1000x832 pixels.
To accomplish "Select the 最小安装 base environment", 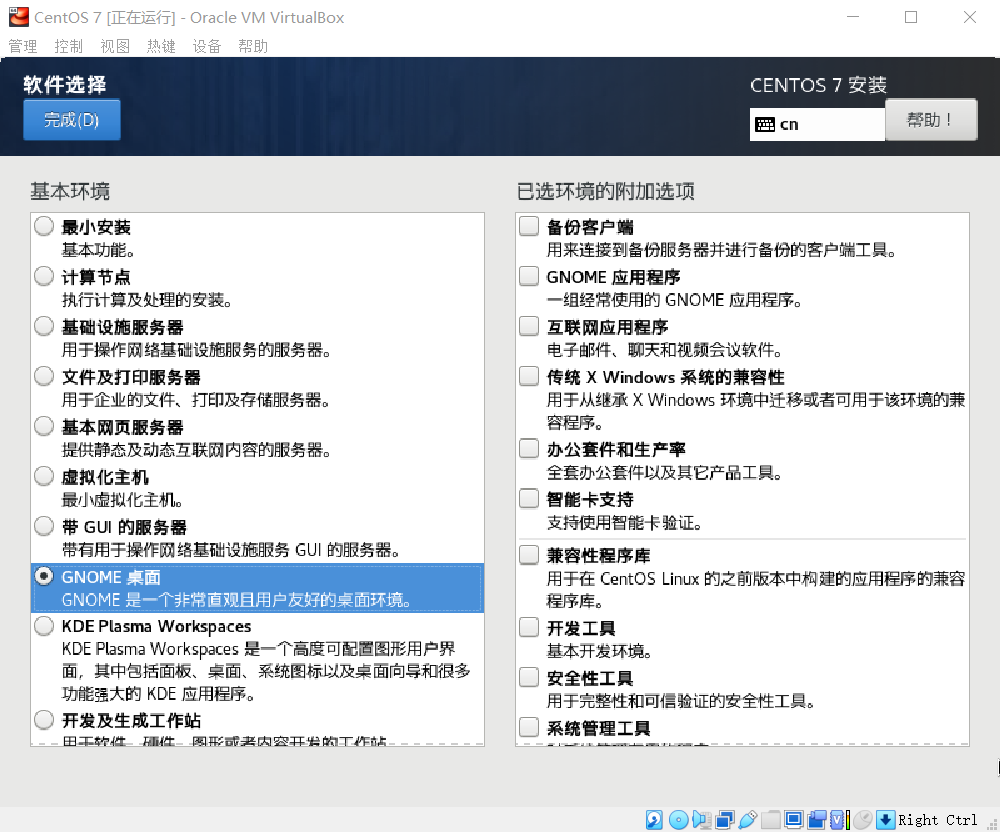I will click(x=44, y=226).
